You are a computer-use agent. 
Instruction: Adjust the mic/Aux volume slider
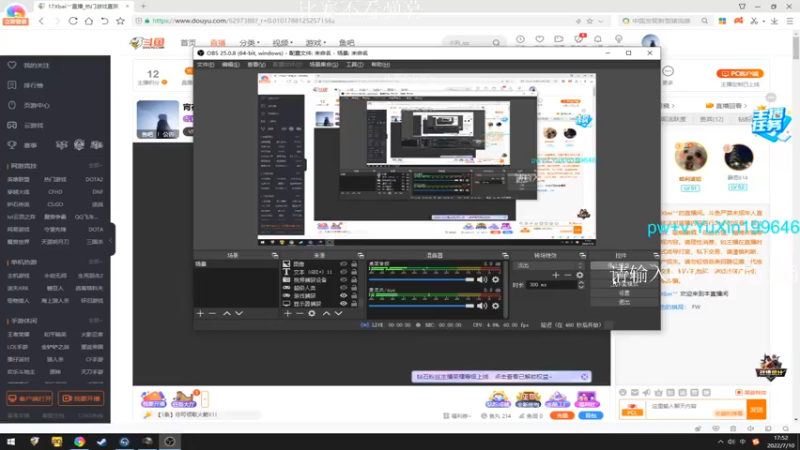[x=421, y=306]
